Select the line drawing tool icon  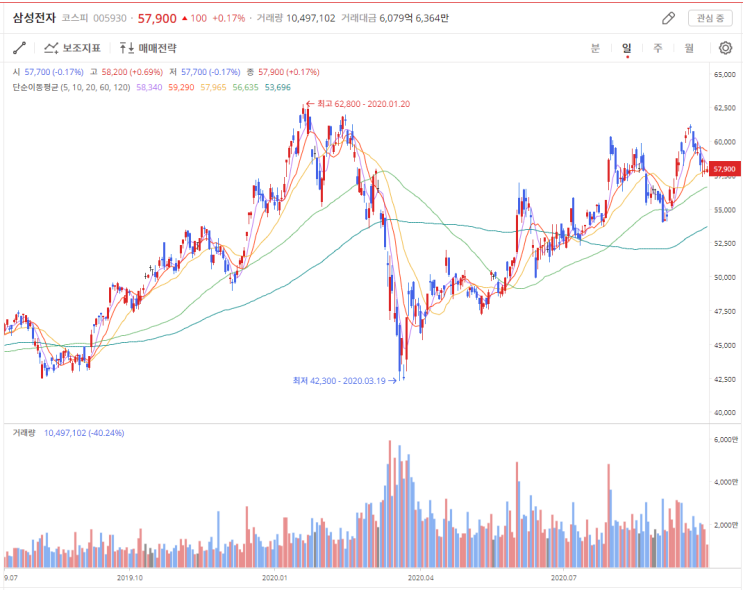pyautogui.click(x=19, y=48)
